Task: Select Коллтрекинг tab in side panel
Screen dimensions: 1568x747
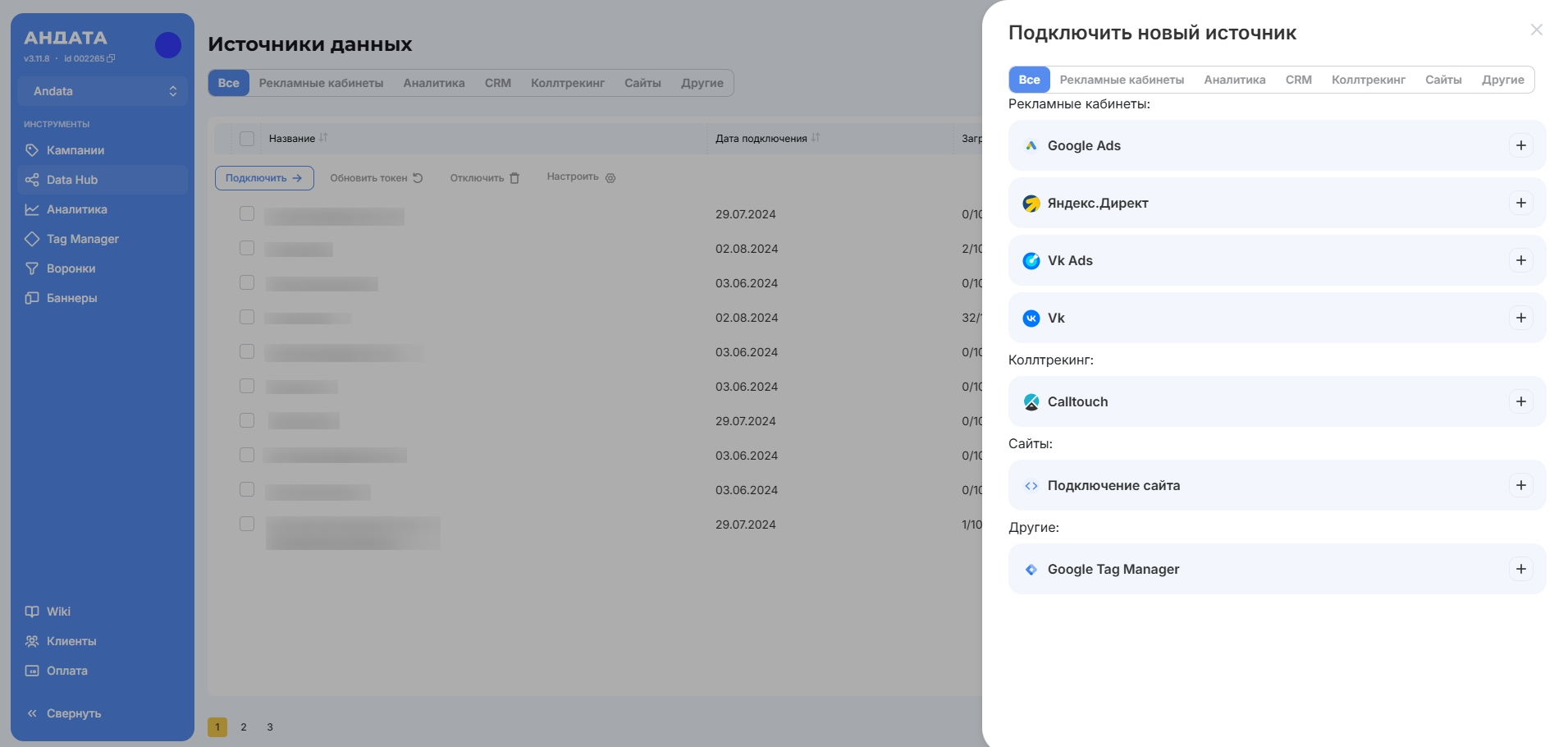Action: [1368, 80]
